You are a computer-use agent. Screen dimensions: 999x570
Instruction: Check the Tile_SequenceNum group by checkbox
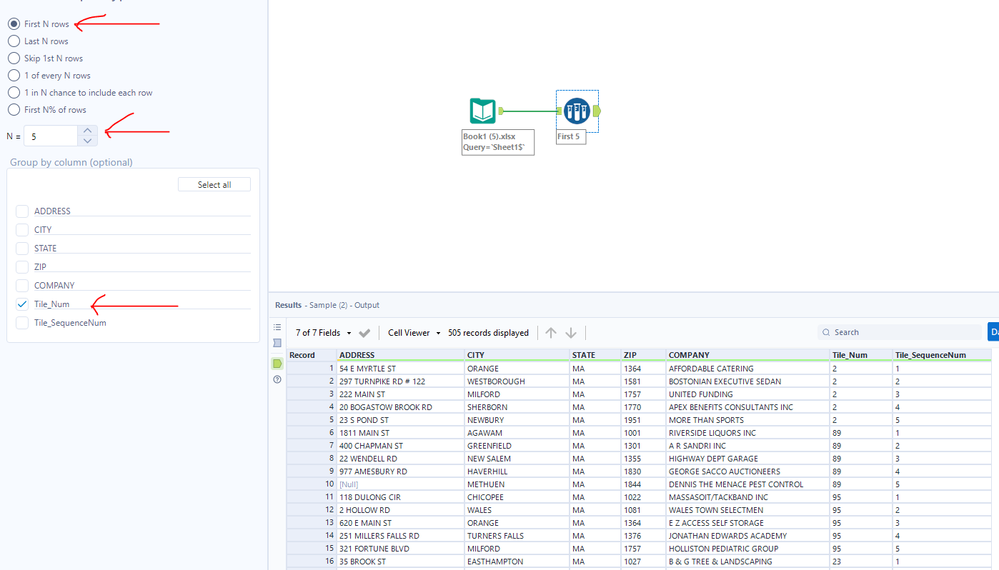coord(22,322)
